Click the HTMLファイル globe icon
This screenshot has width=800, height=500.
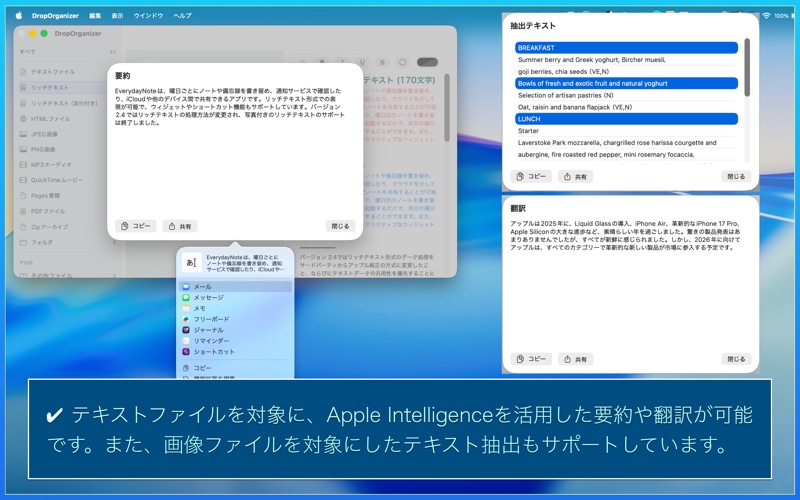[23, 119]
